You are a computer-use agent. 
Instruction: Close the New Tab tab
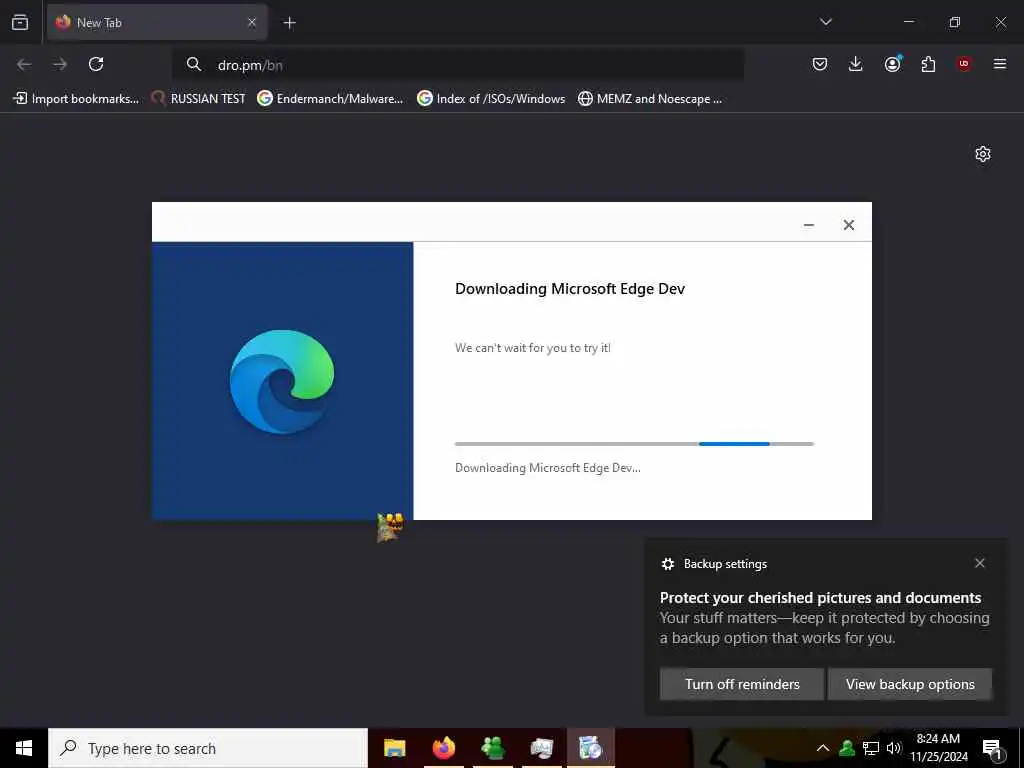[252, 23]
